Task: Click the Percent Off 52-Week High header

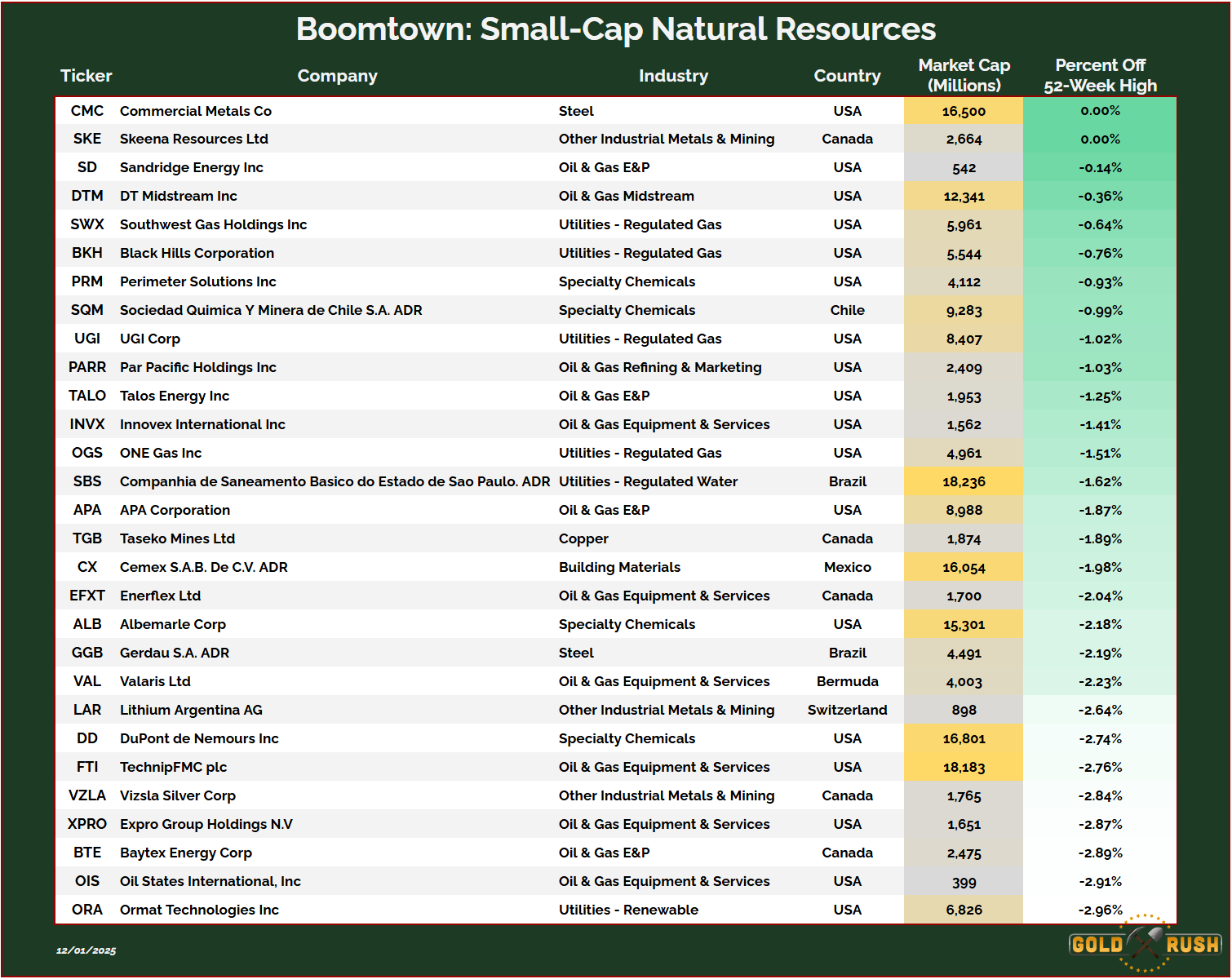Action: point(1100,75)
